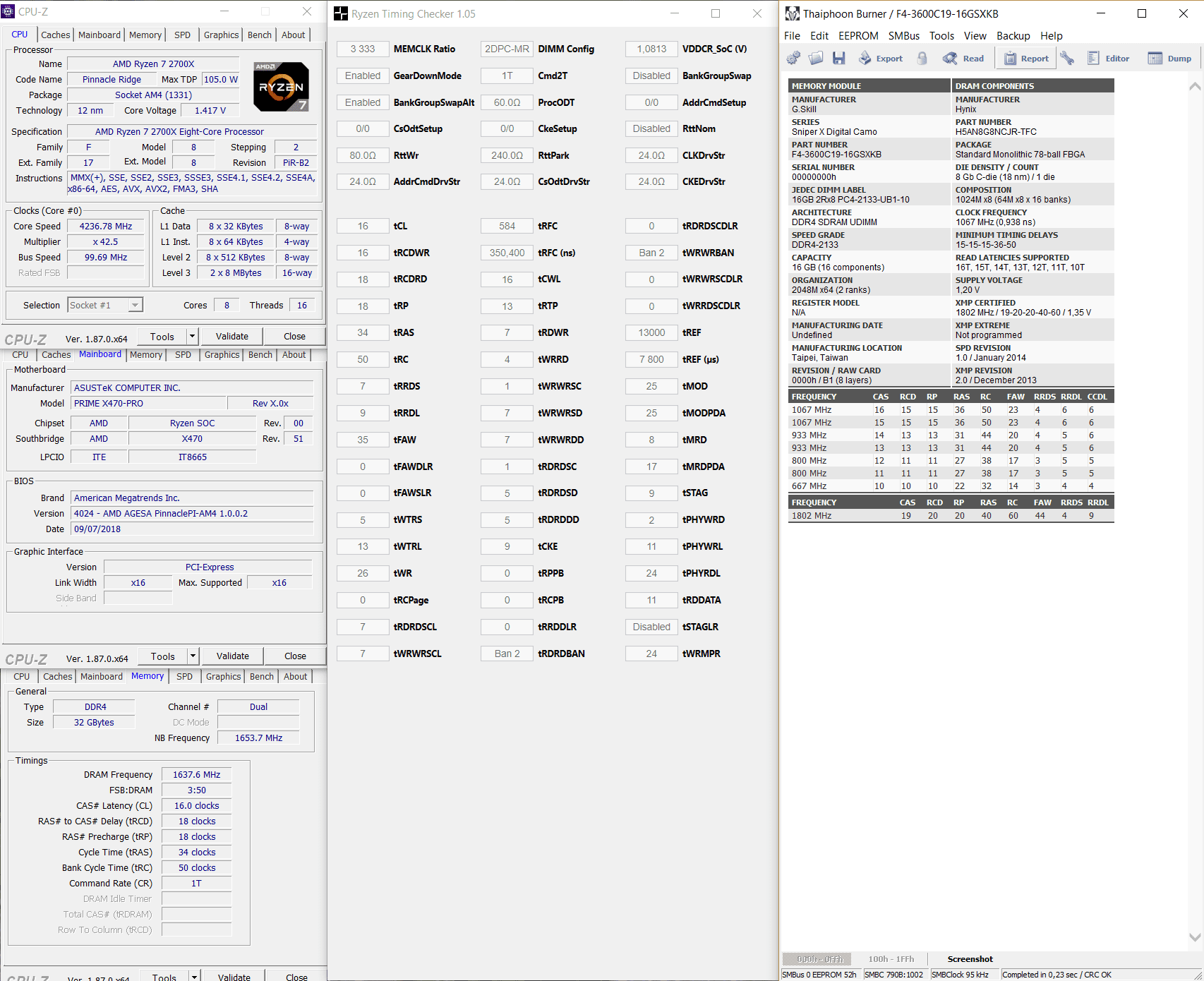
Task: Switch to SPD tab in top CPU-Z window
Action: pyautogui.click(x=182, y=35)
